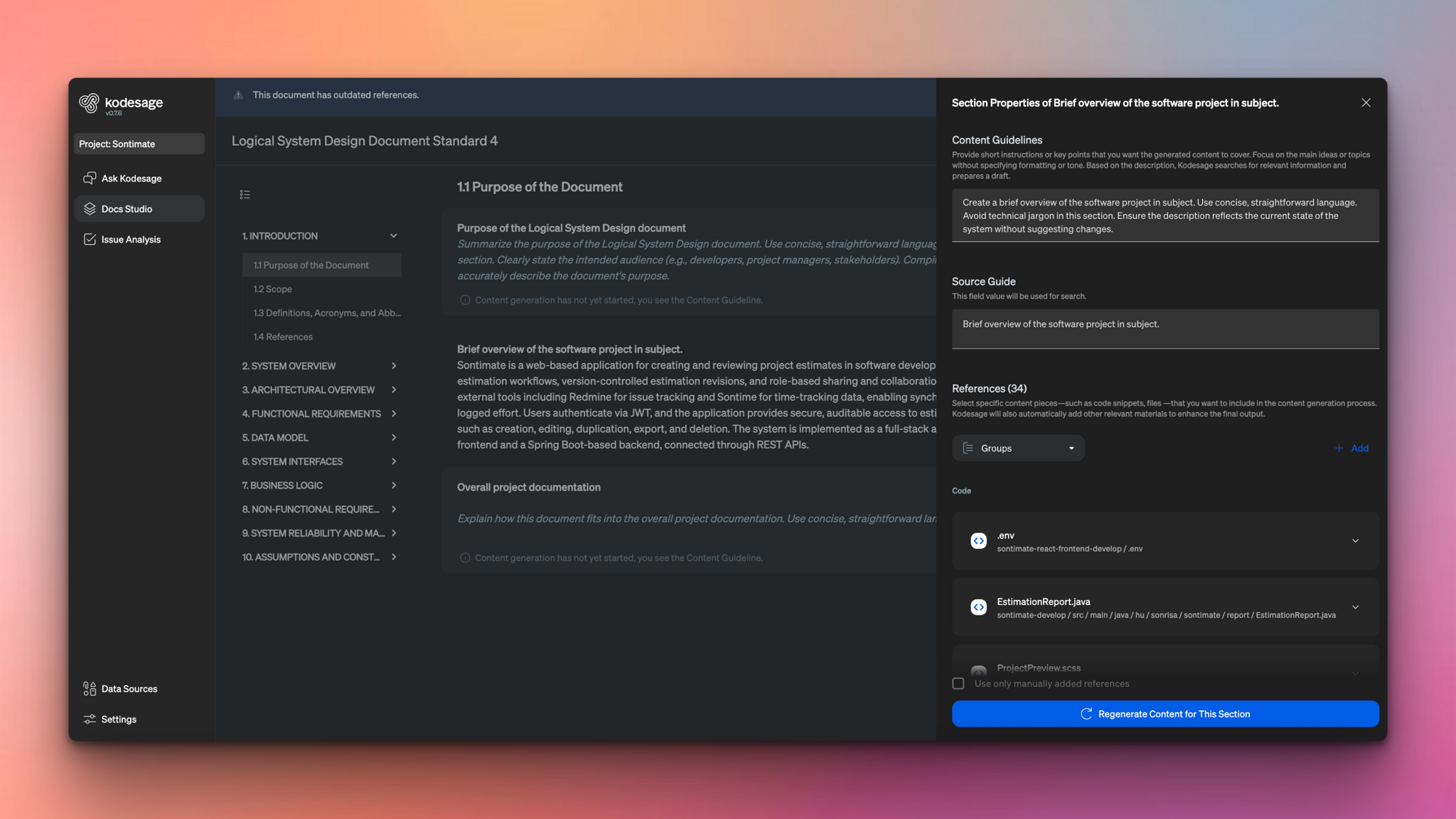The height and width of the screenshot is (819, 1456).
Task: Click the Data Sources icon
Action: [88, 688]
